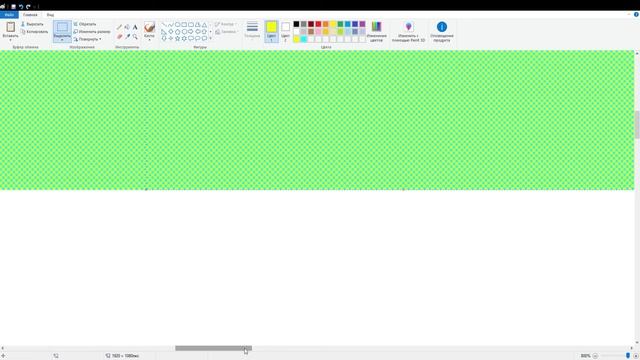The image size is (640, 360).
Task: Select the Magnifier zoom tool
Action: [x=135, y=37]
